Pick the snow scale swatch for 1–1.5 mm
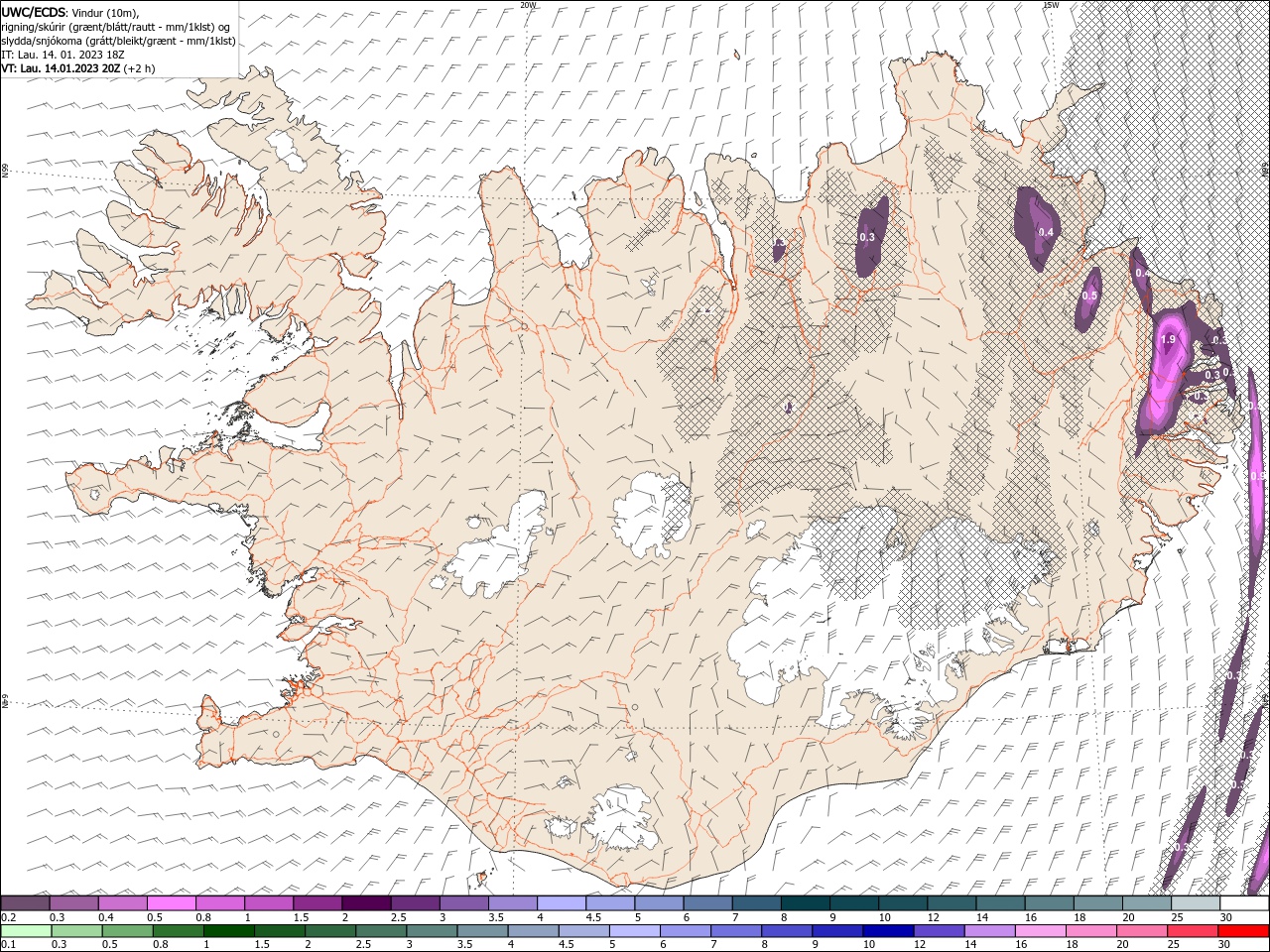The height and width of the screenshot is (952, 1270). click(x=269, y=903)
